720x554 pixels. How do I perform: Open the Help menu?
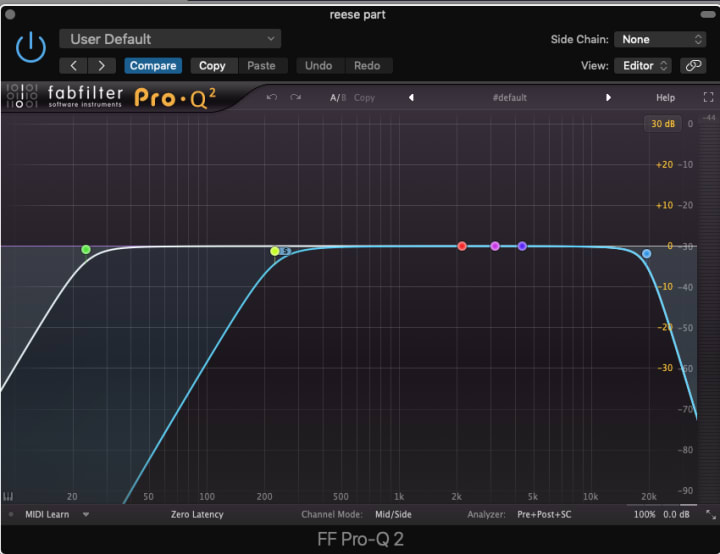(x=665, y=98)
